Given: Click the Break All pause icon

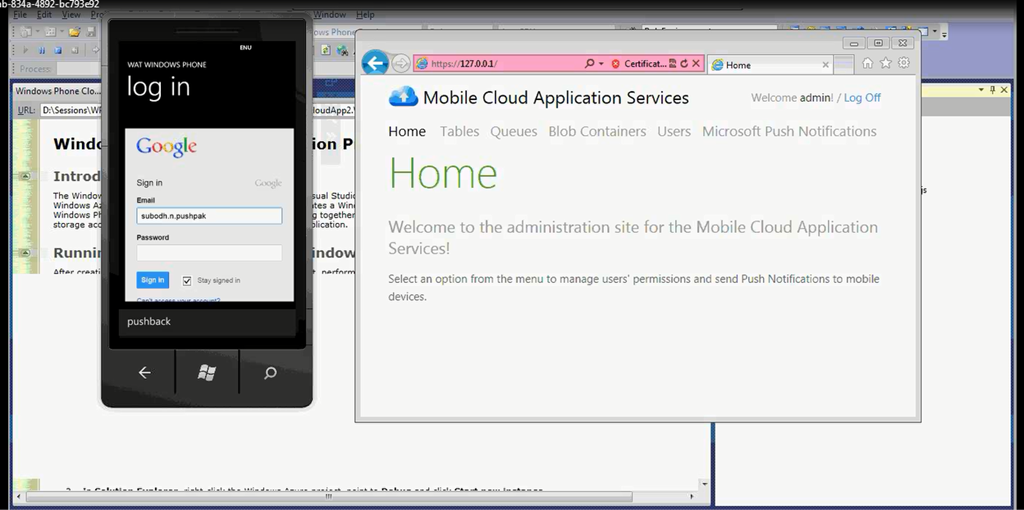Looking at the screenshot, I should pos(42,50).
